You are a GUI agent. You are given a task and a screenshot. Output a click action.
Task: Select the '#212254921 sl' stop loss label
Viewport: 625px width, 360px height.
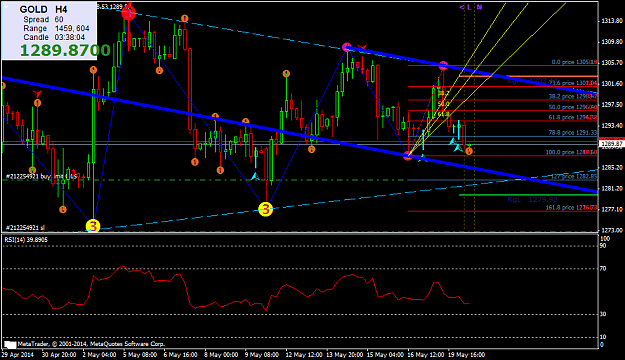[x=26, y=228]
